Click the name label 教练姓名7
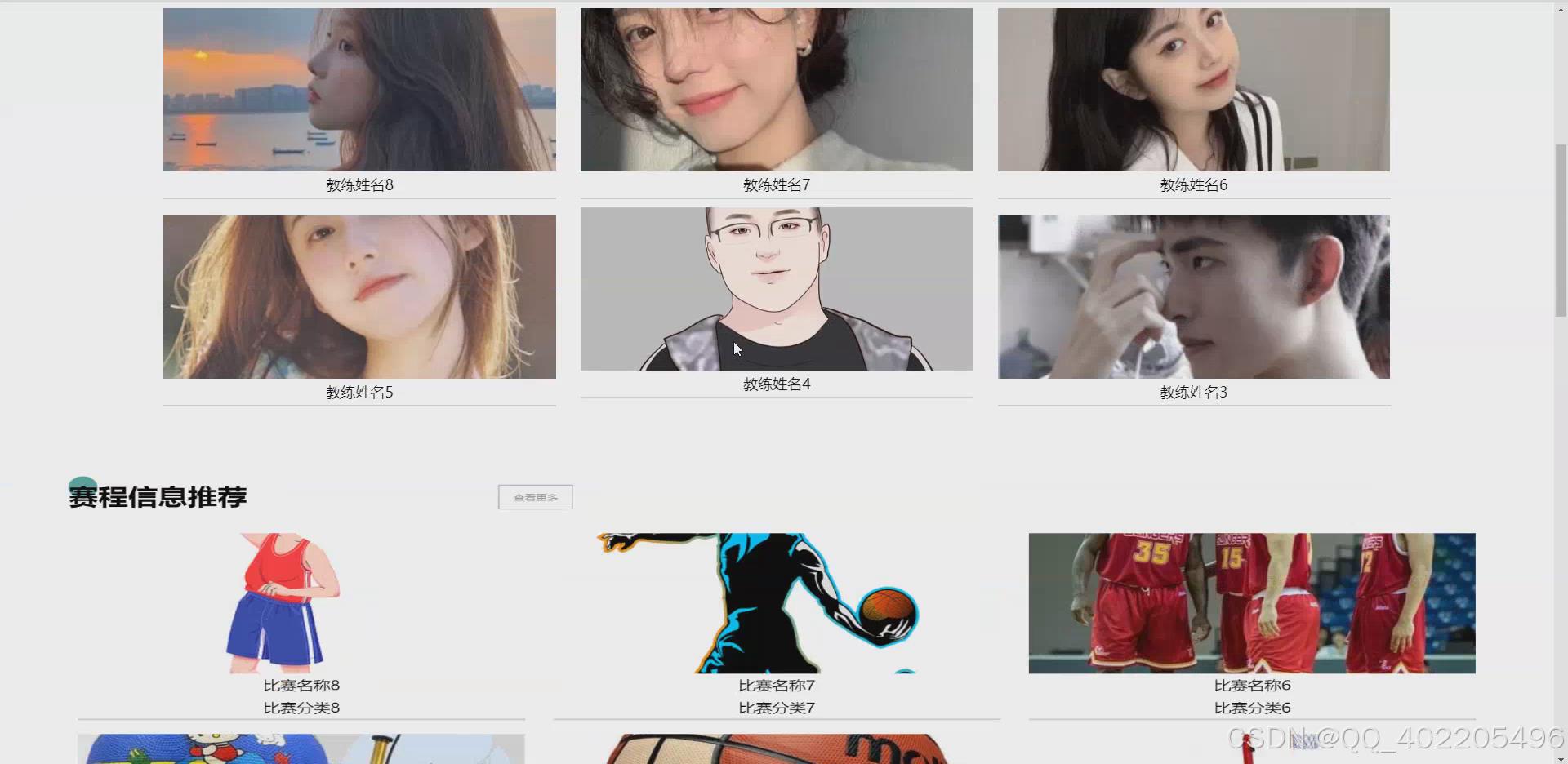The image size is (1568, 764). [777, 185]
